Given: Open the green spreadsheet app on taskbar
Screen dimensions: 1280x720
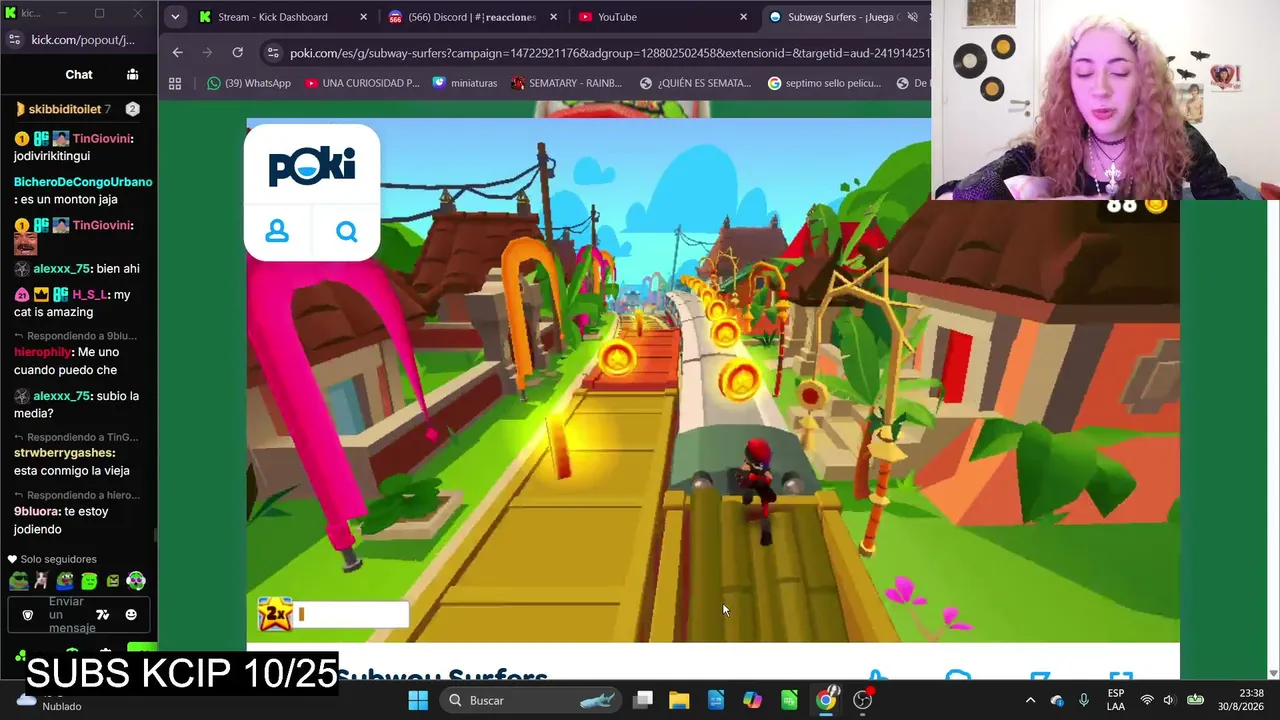Looking at the screenshot, I should pos(789,700).
